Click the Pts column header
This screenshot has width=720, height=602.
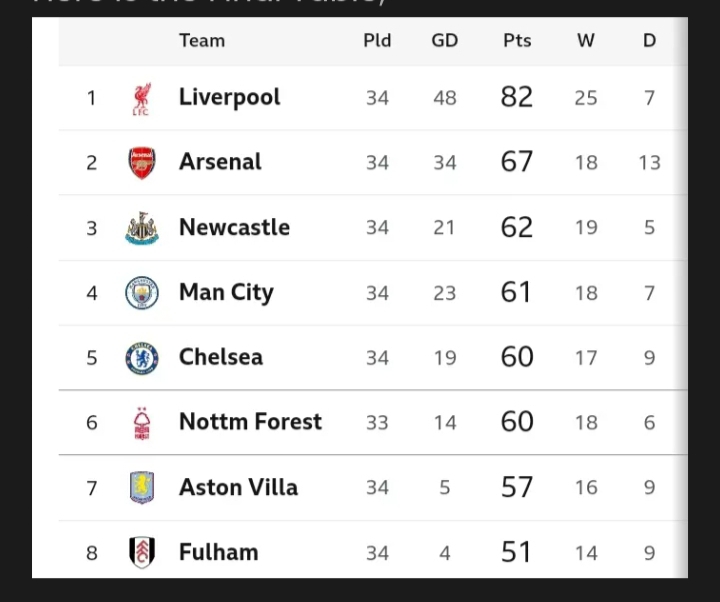pyautogui.click(x=517, y=41)
